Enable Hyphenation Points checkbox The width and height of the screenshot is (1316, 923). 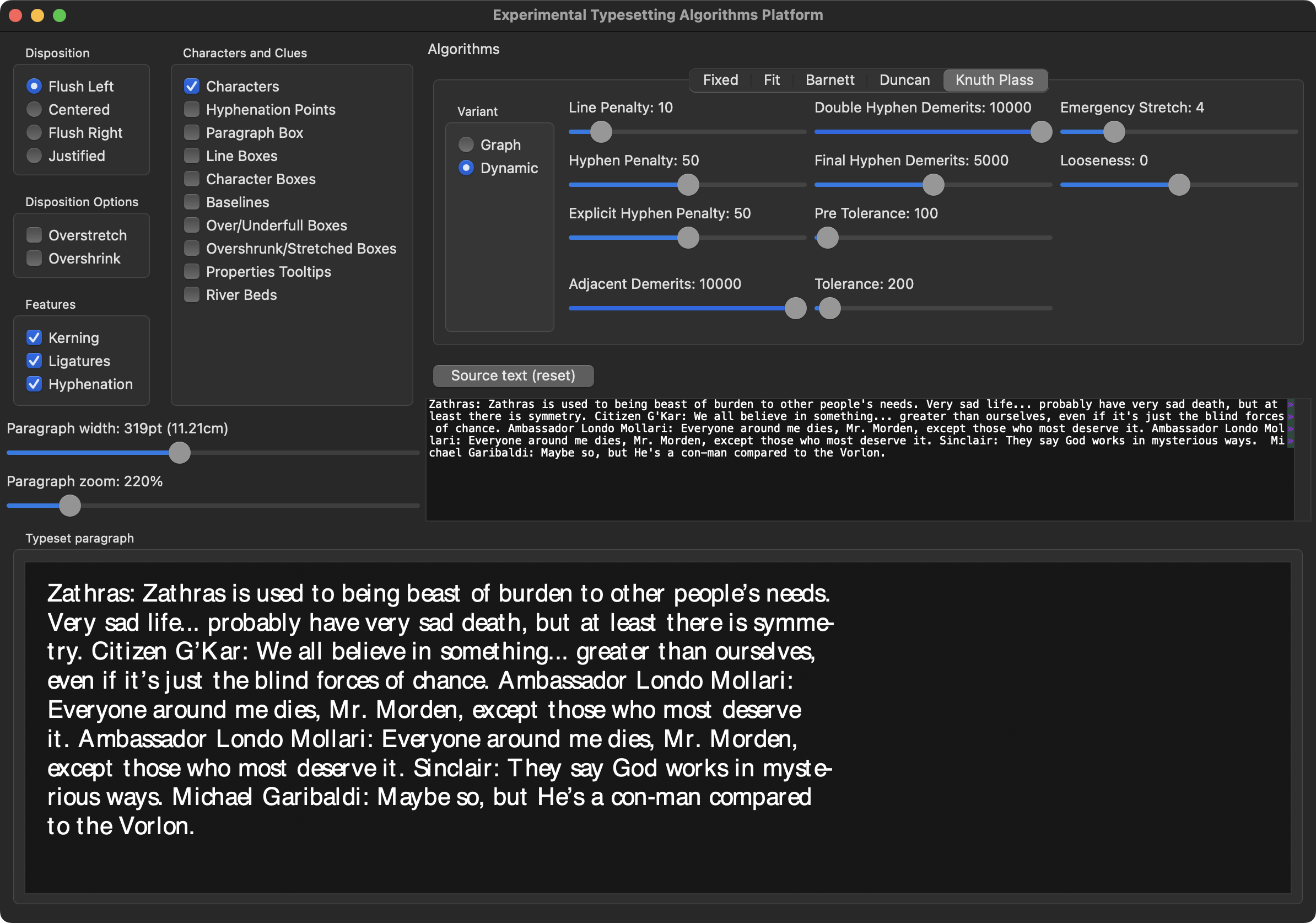point(191,110)
